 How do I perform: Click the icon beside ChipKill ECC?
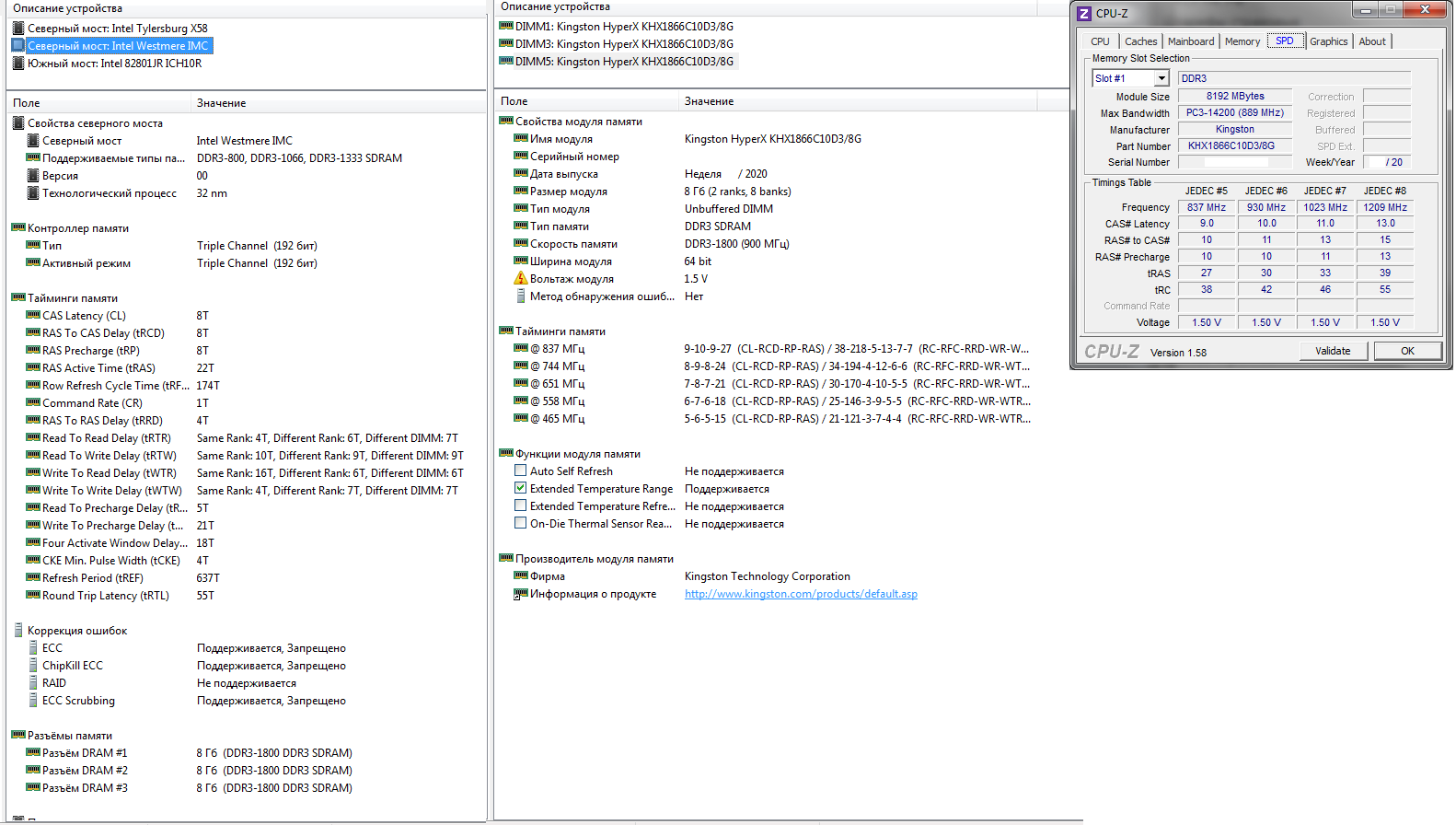[x=33, y=666]
